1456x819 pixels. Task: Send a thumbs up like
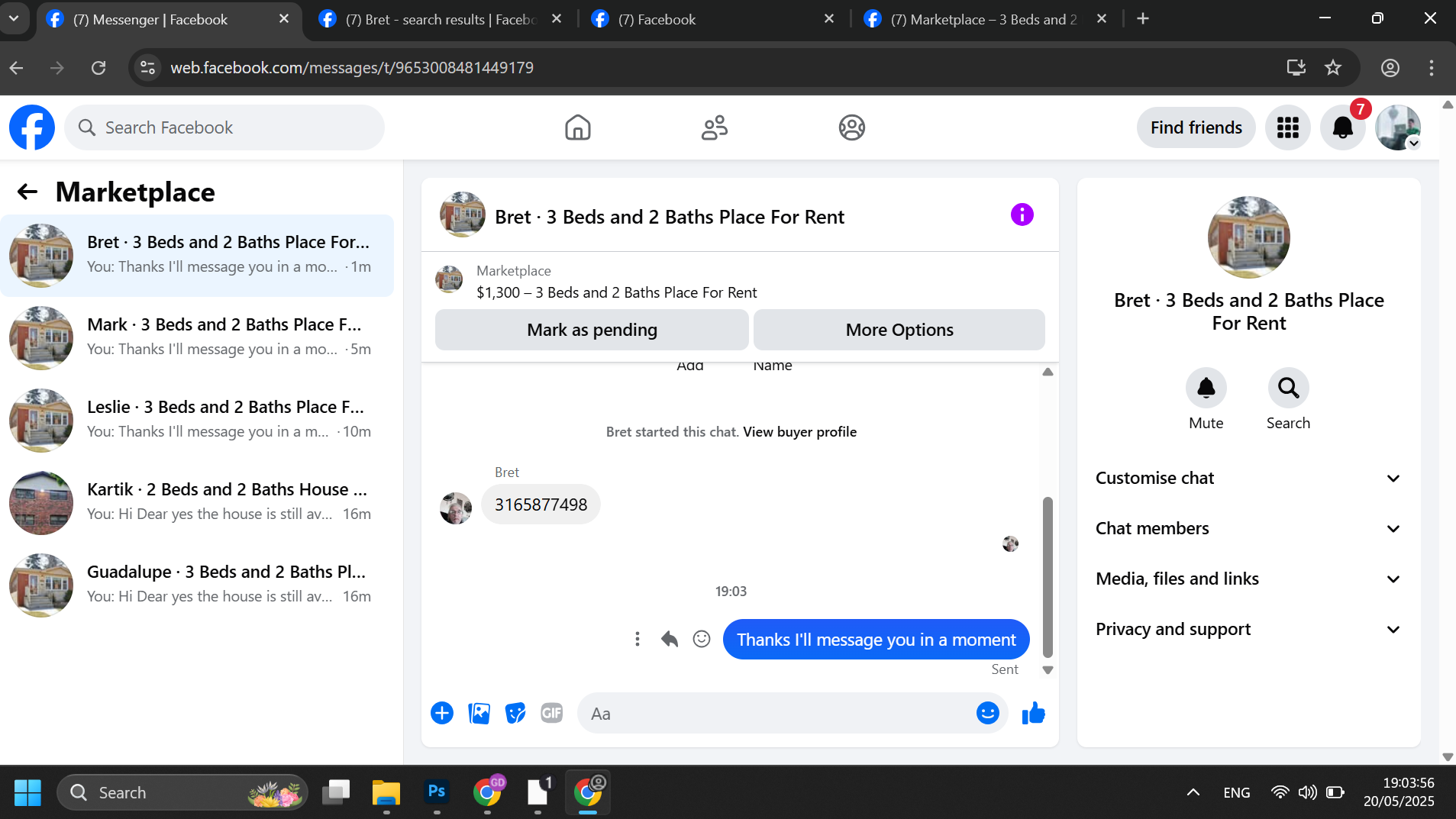tap(1034, 713)
